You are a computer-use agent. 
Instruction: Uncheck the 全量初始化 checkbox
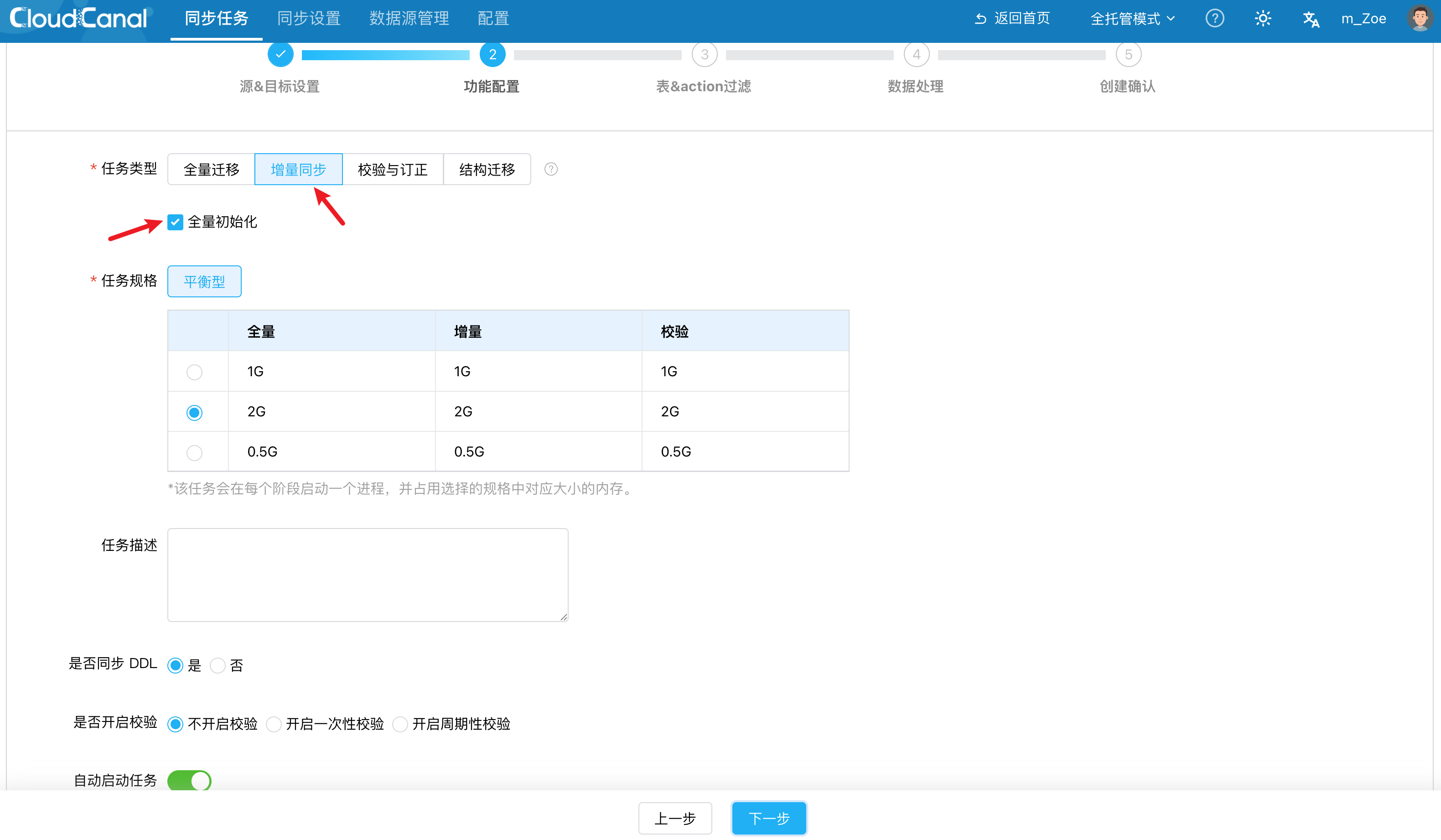coord(176,222)
